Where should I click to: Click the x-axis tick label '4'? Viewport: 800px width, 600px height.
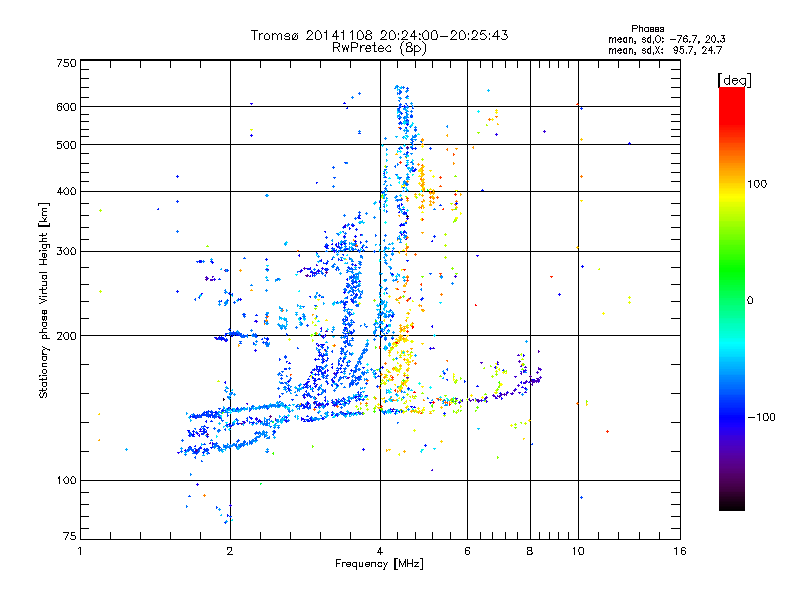(x=380, y=551)
